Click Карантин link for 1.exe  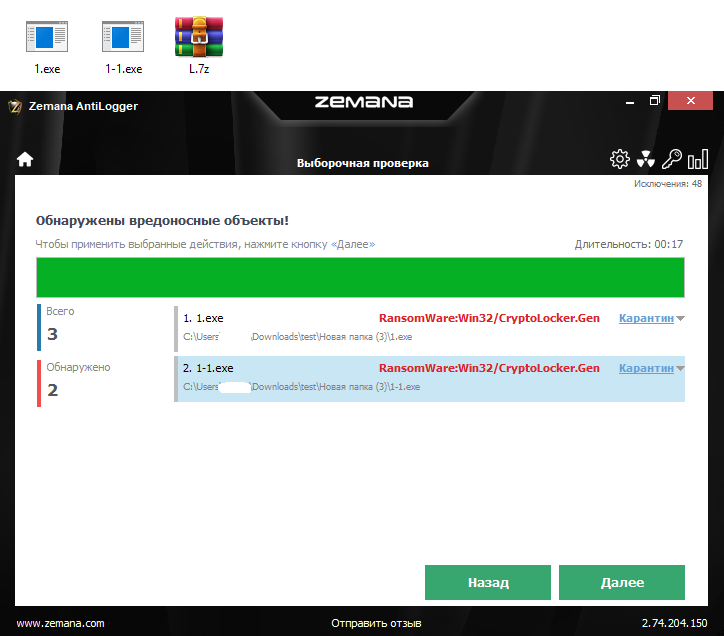pos(646,318)
